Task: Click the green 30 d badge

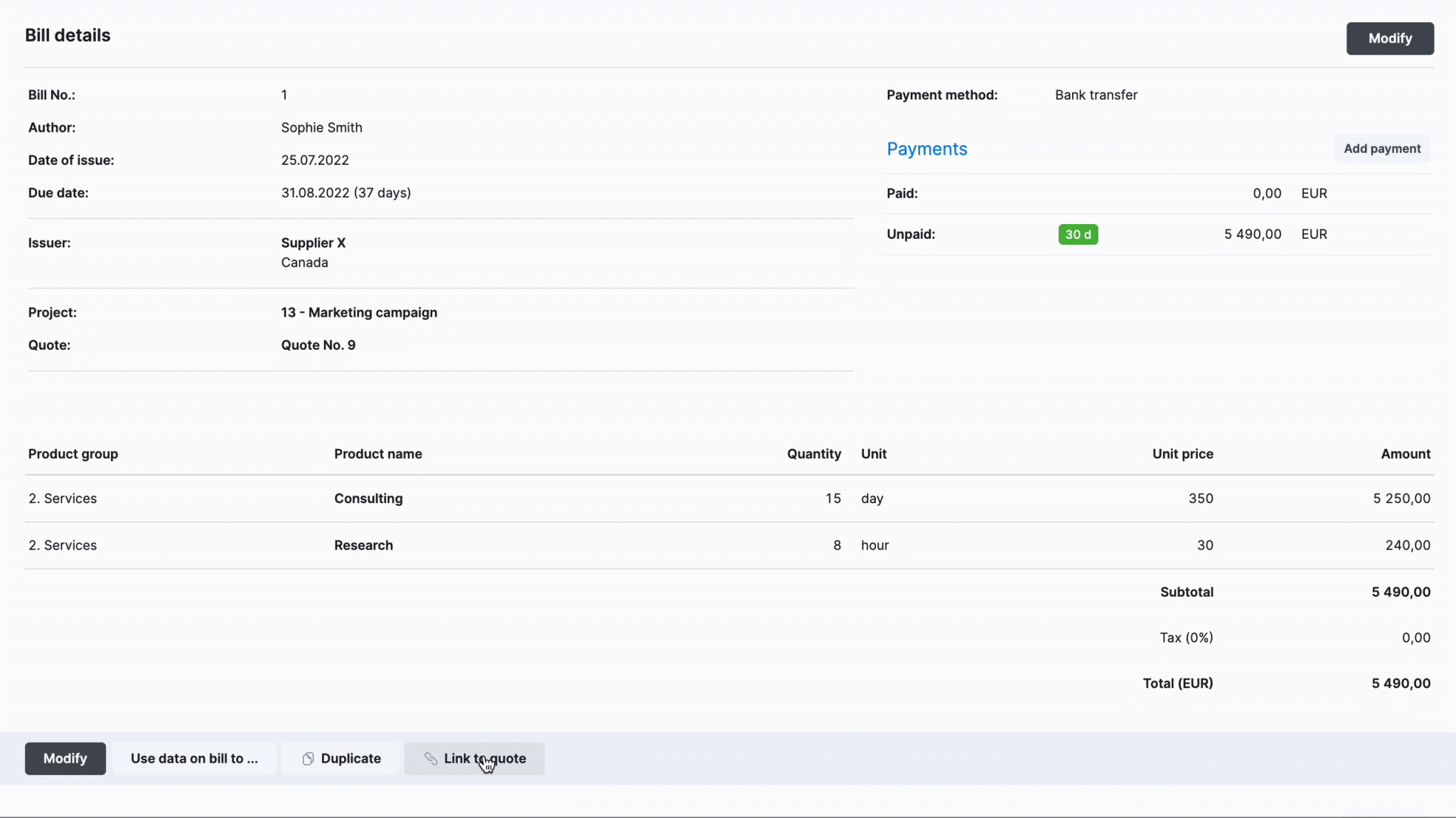Action: pos(1077,234)
